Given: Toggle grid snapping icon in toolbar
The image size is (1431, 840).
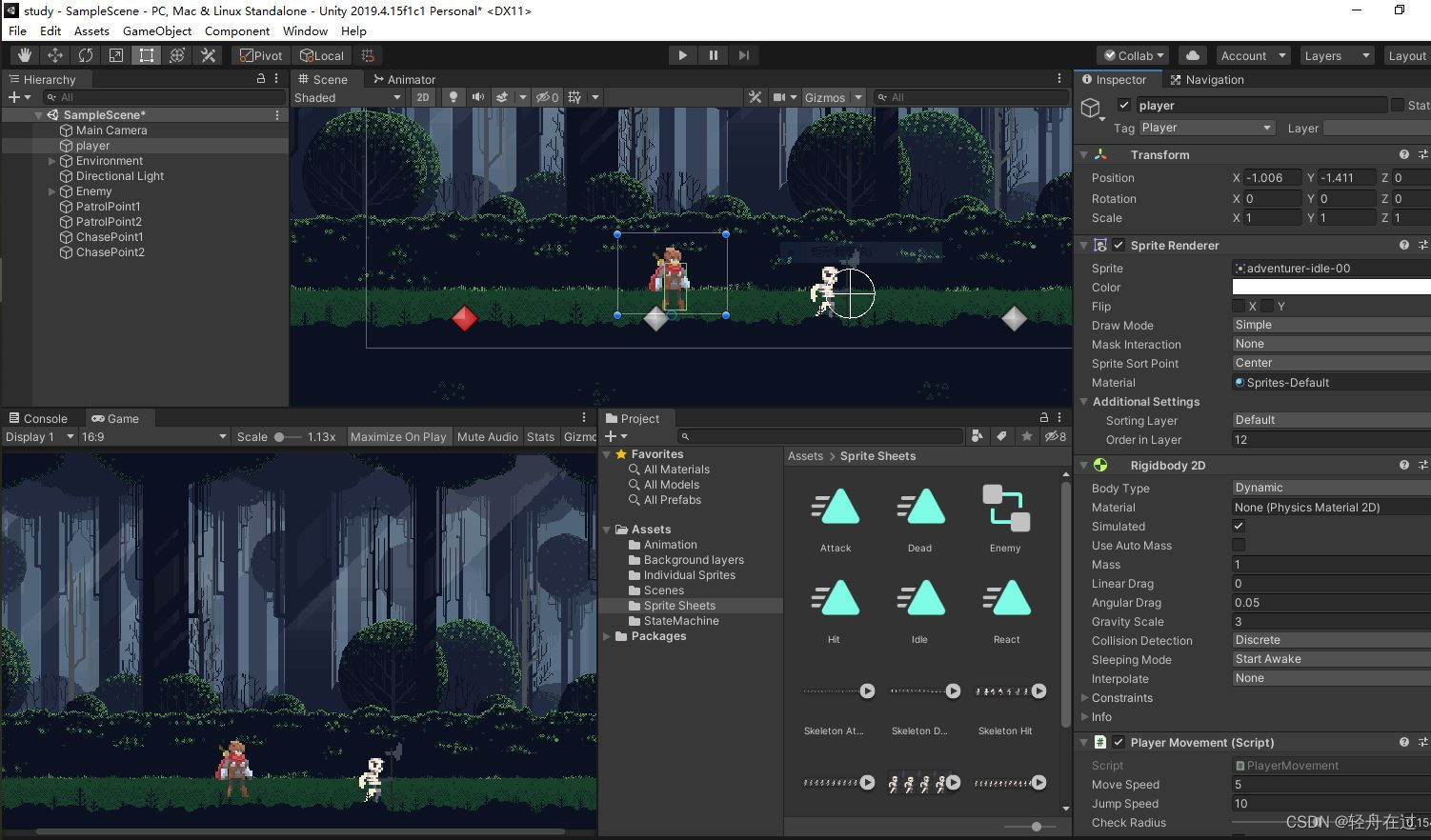Looking at the screenshot, I should (368, 55).
